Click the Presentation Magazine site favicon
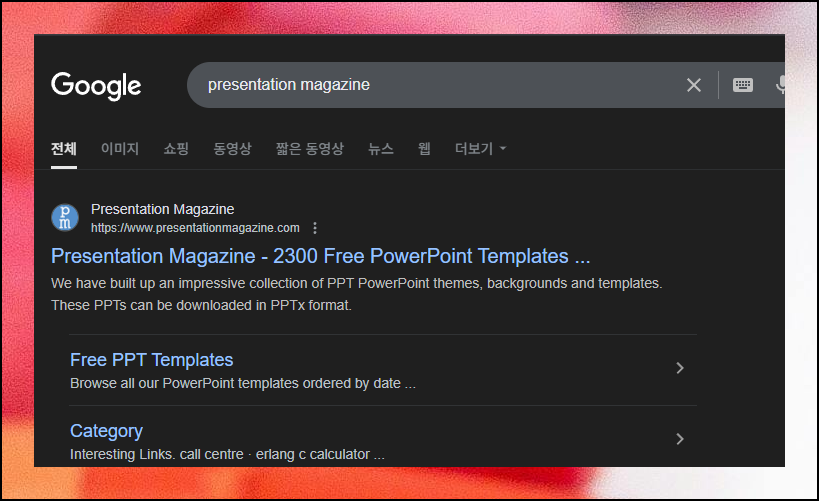 65,217
